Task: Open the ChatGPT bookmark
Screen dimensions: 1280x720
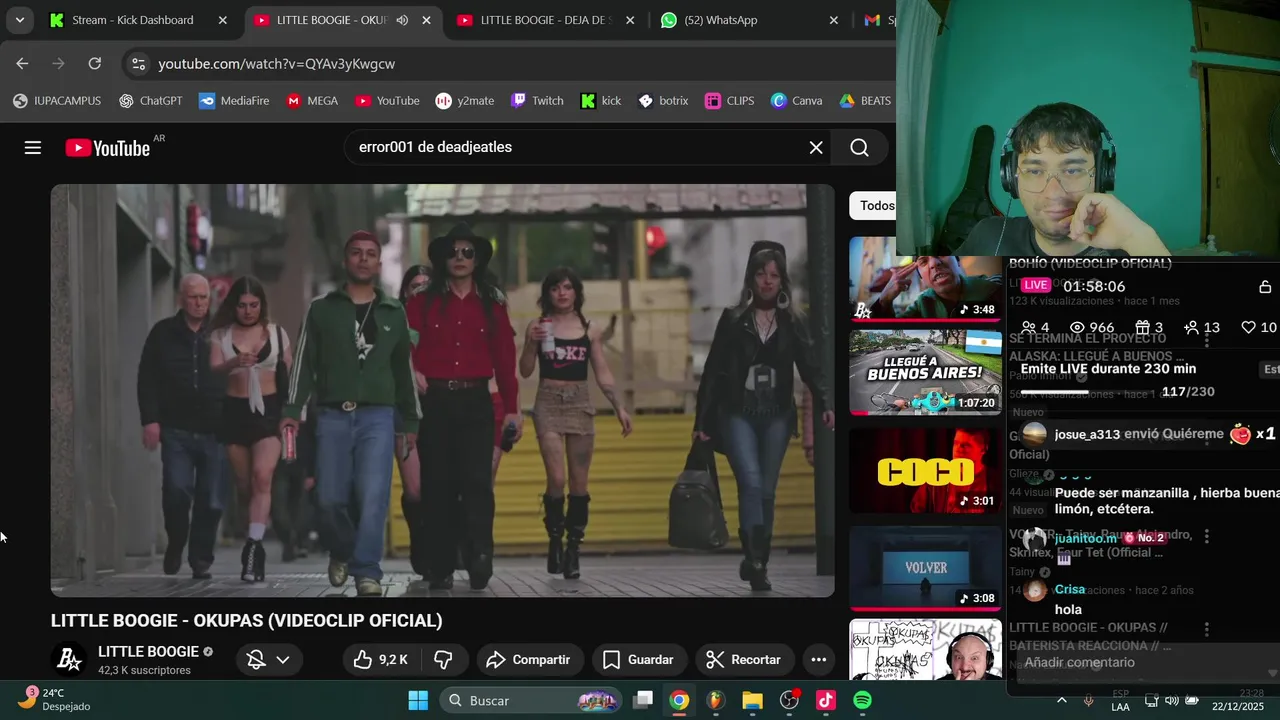Action: tap(151, 100)
